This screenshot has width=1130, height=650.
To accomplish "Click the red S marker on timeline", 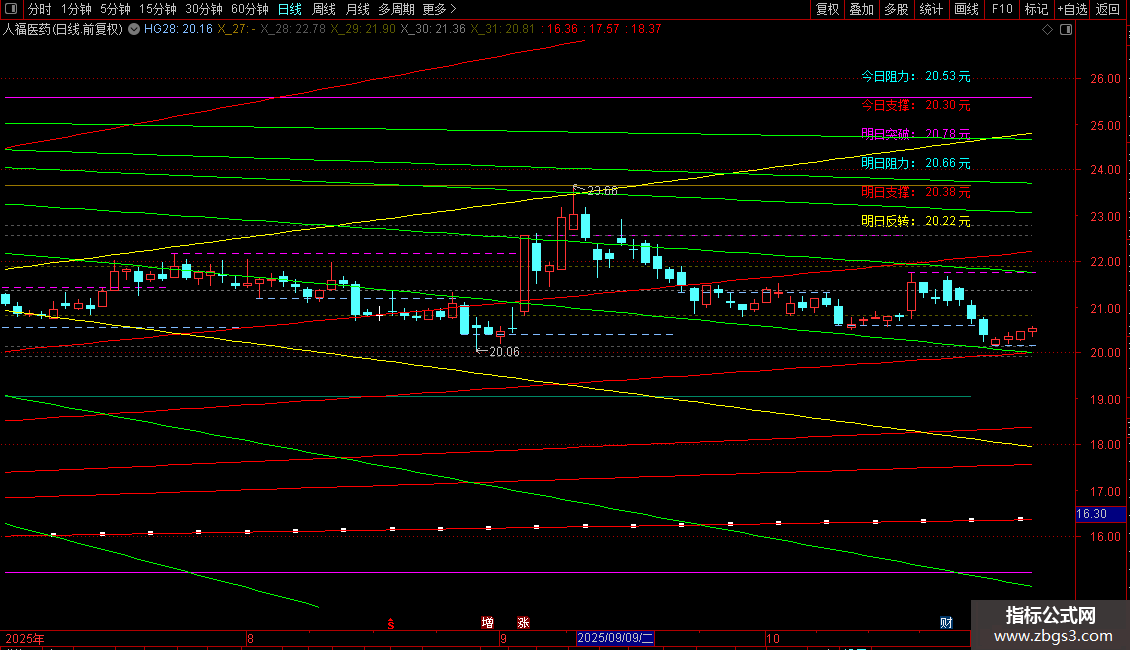I will coord(391,624).
